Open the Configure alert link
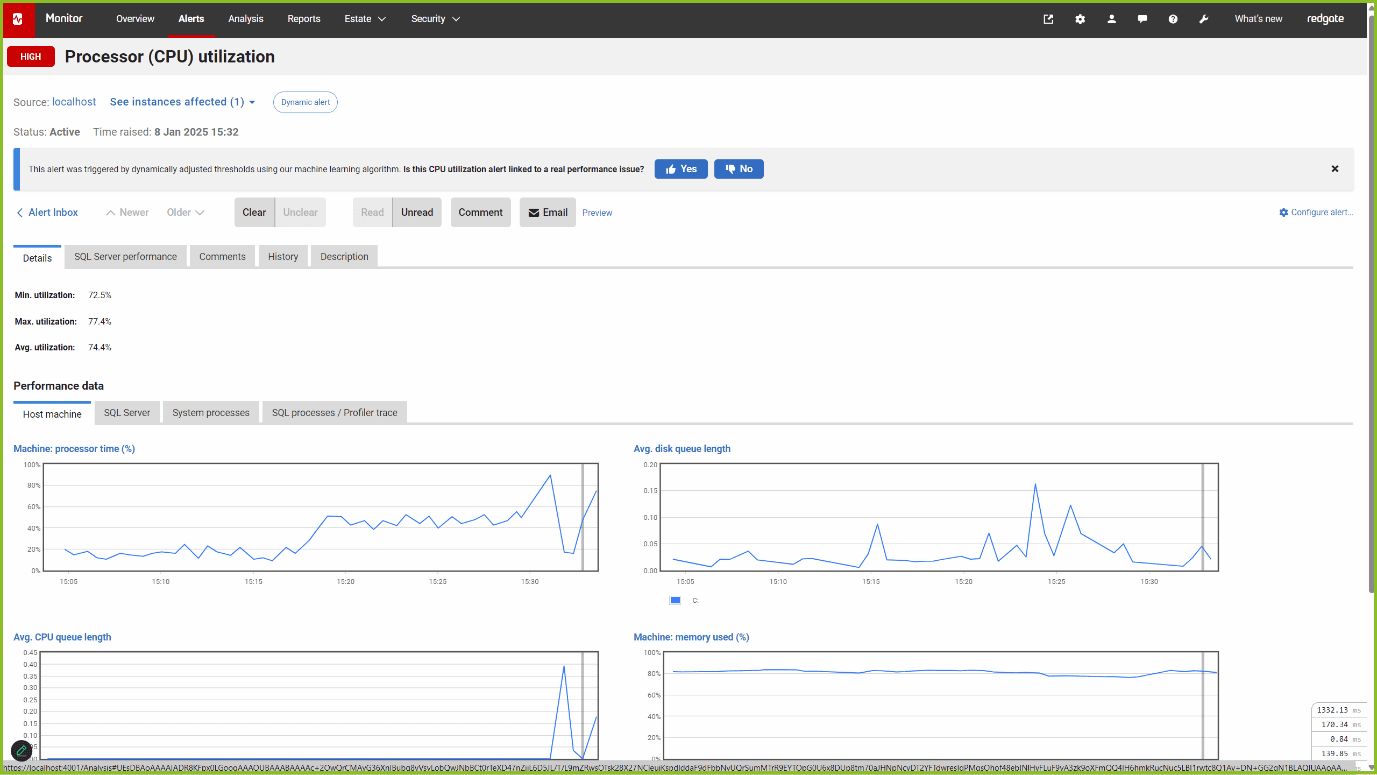Image resolution: width=1377 pixels, height=775 pixels. pos(1317,212)
